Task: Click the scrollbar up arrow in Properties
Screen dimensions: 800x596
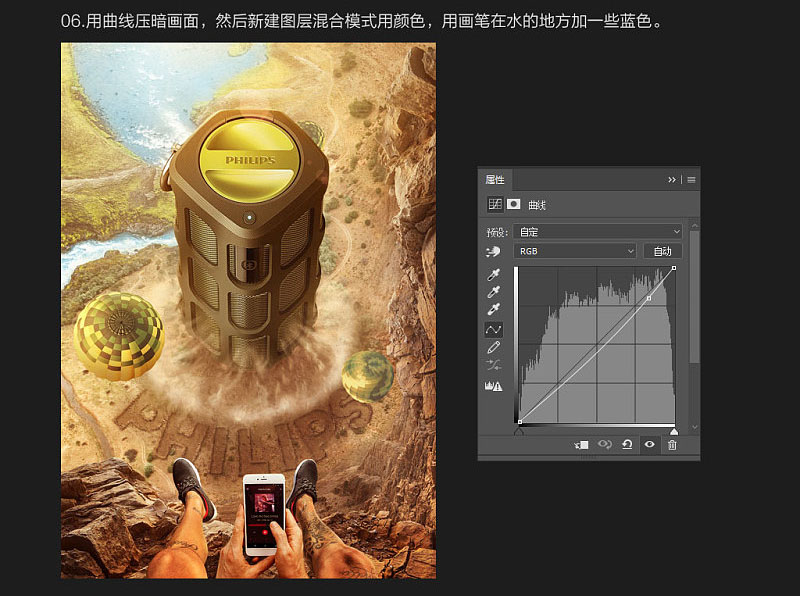Action: pos(694,225)
